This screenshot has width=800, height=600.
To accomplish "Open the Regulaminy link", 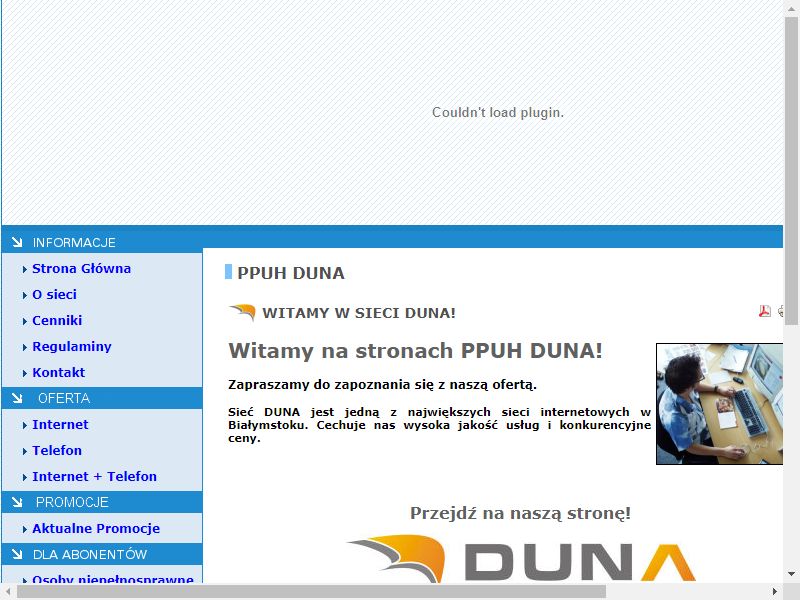I will [x=71, y=346].
